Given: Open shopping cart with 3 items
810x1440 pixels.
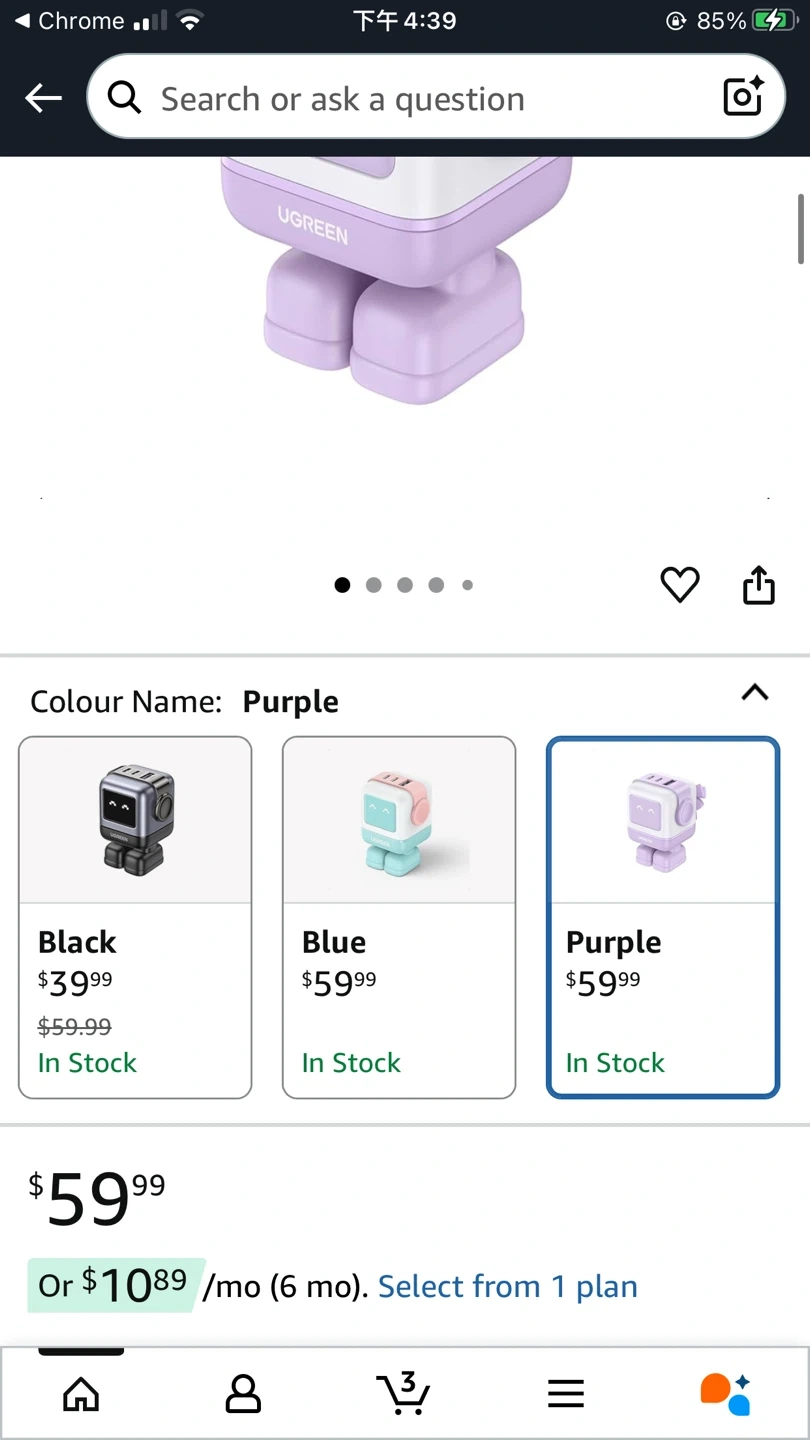Looking at the screenshot, I should pos(404,1393).
